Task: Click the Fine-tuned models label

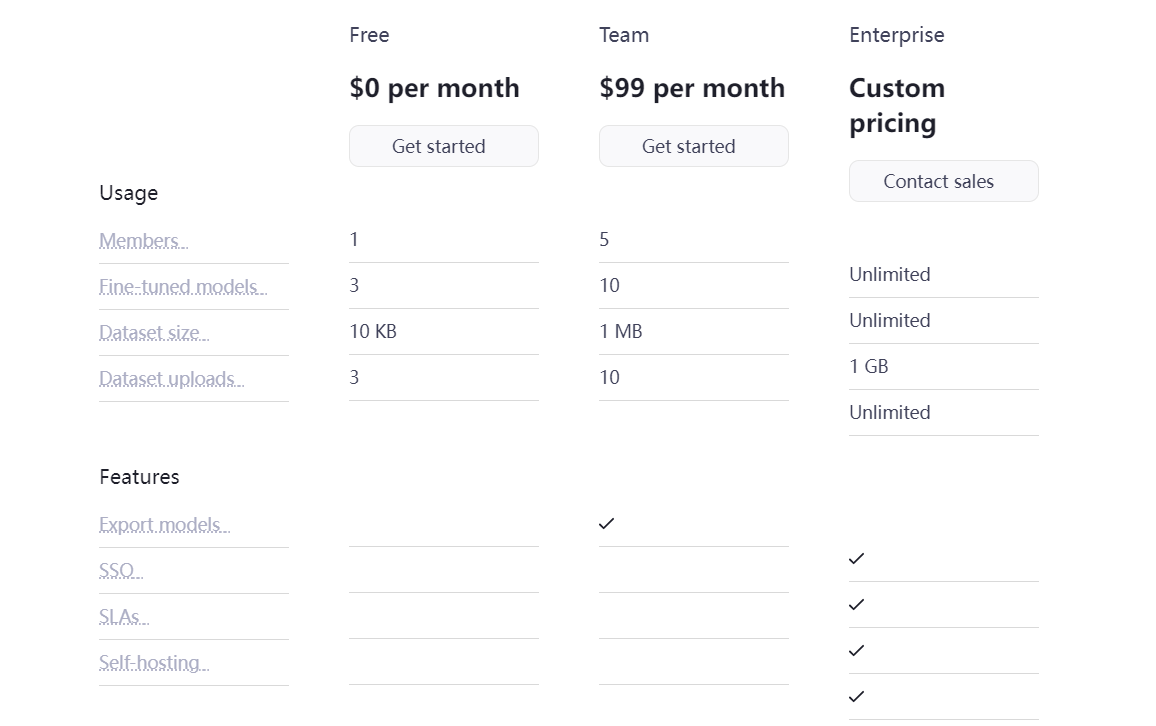Action: (183, 287)
